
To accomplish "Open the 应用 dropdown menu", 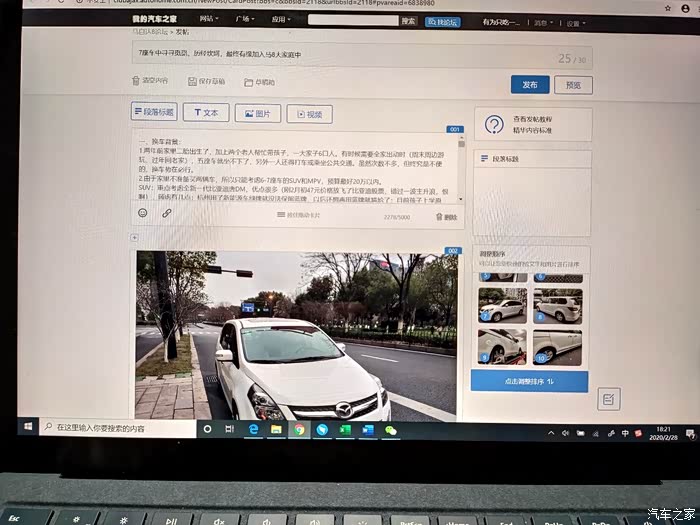I will [x=281, y=20].
